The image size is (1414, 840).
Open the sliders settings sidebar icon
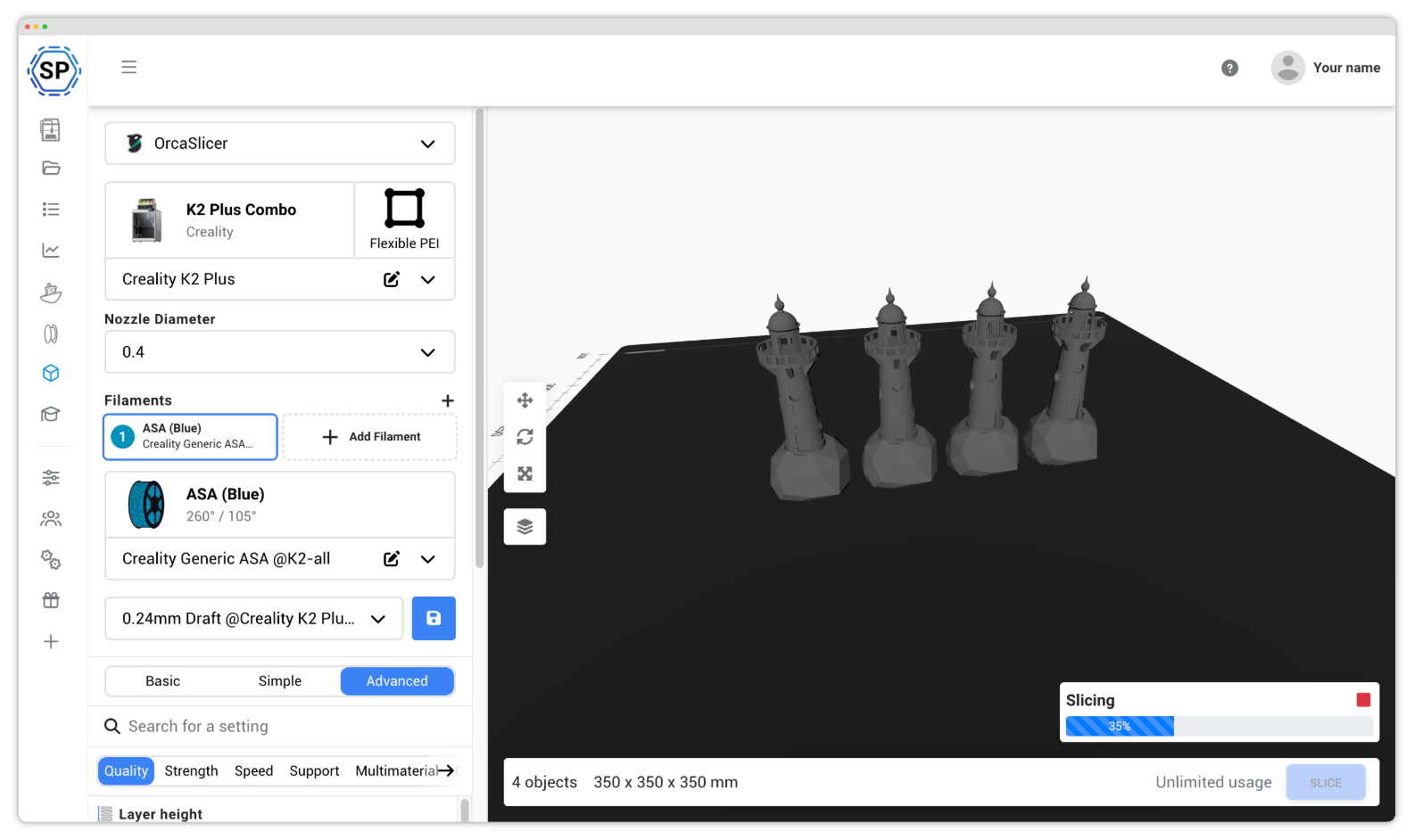pos(51,478)
